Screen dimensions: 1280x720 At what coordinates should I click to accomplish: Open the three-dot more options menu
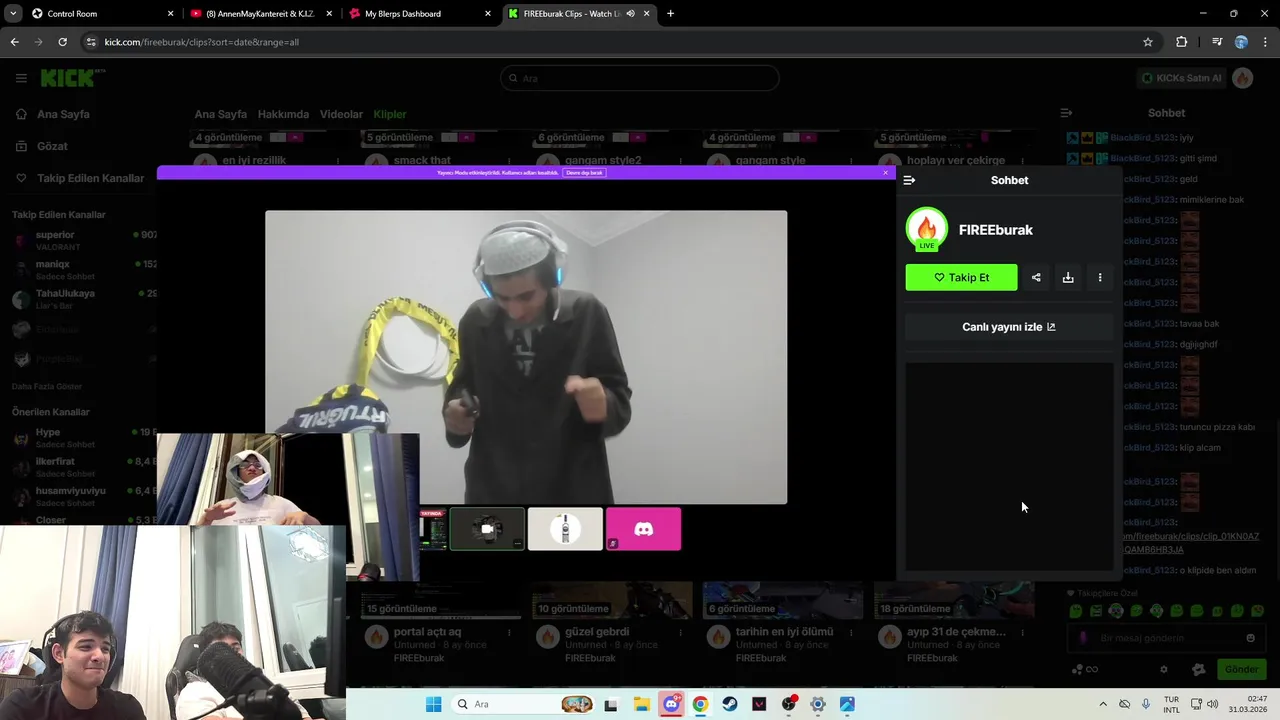1100,278
